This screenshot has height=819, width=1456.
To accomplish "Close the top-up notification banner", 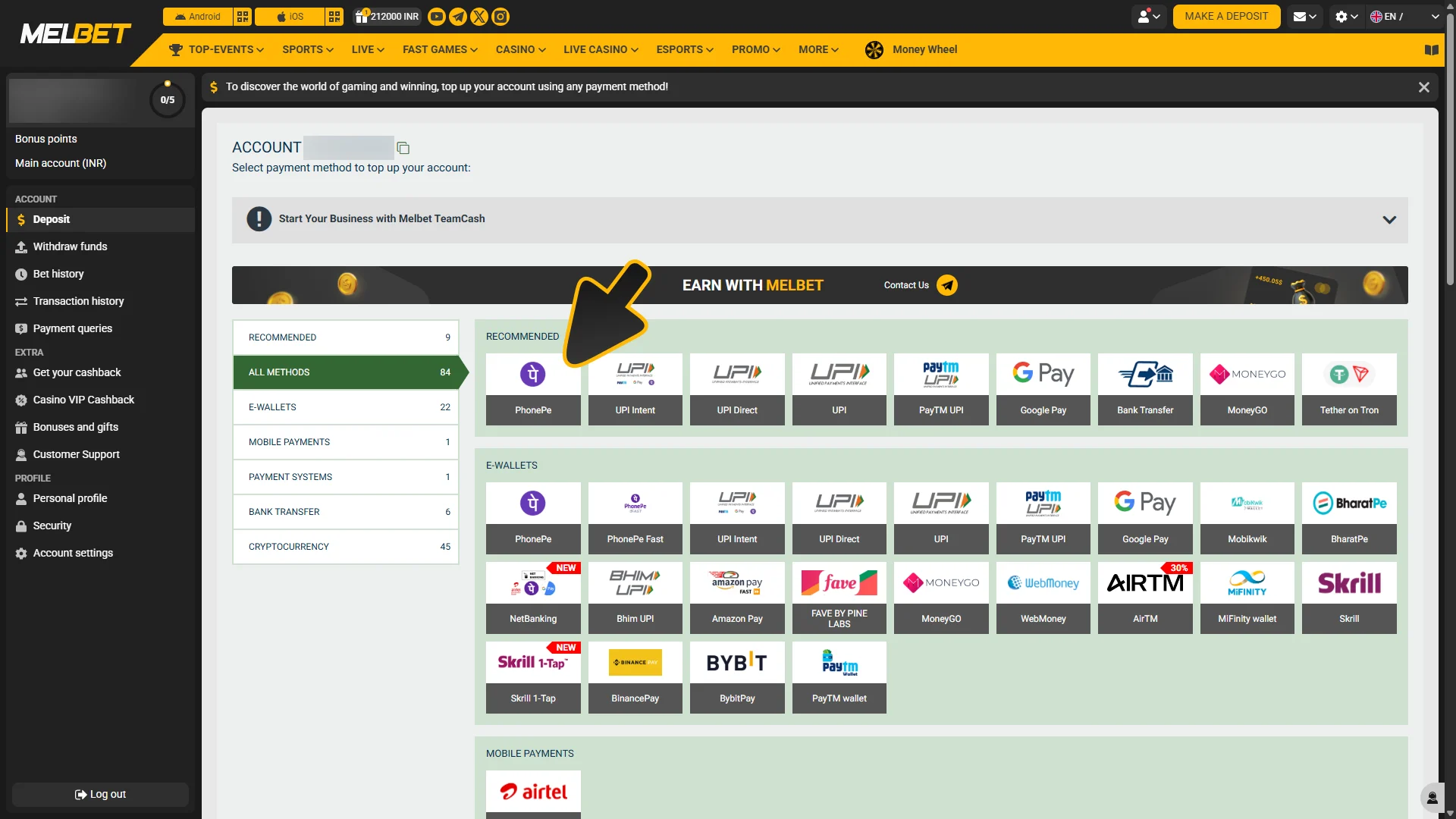I will pos(1424,87).
